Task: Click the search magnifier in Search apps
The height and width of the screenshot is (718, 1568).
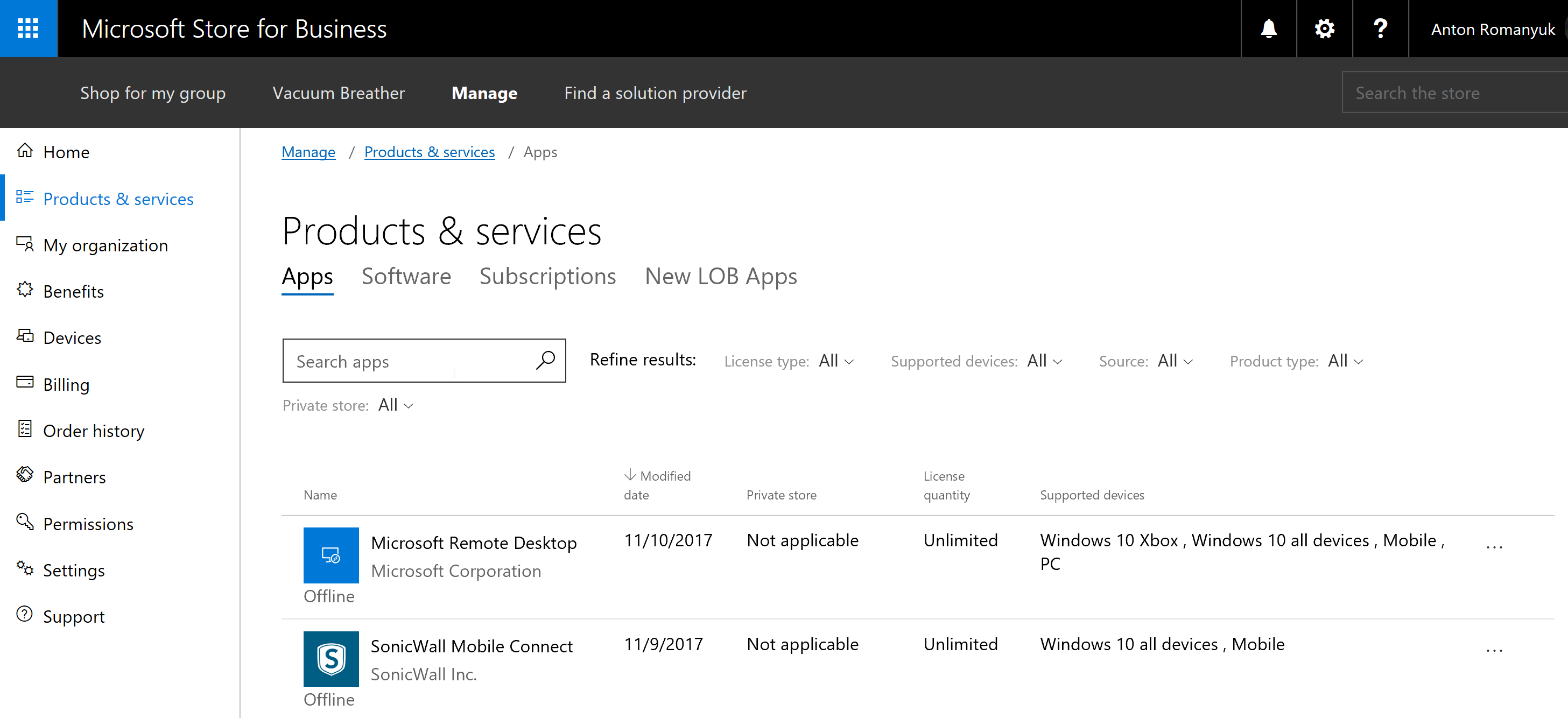Action: [x=545, y=360]
